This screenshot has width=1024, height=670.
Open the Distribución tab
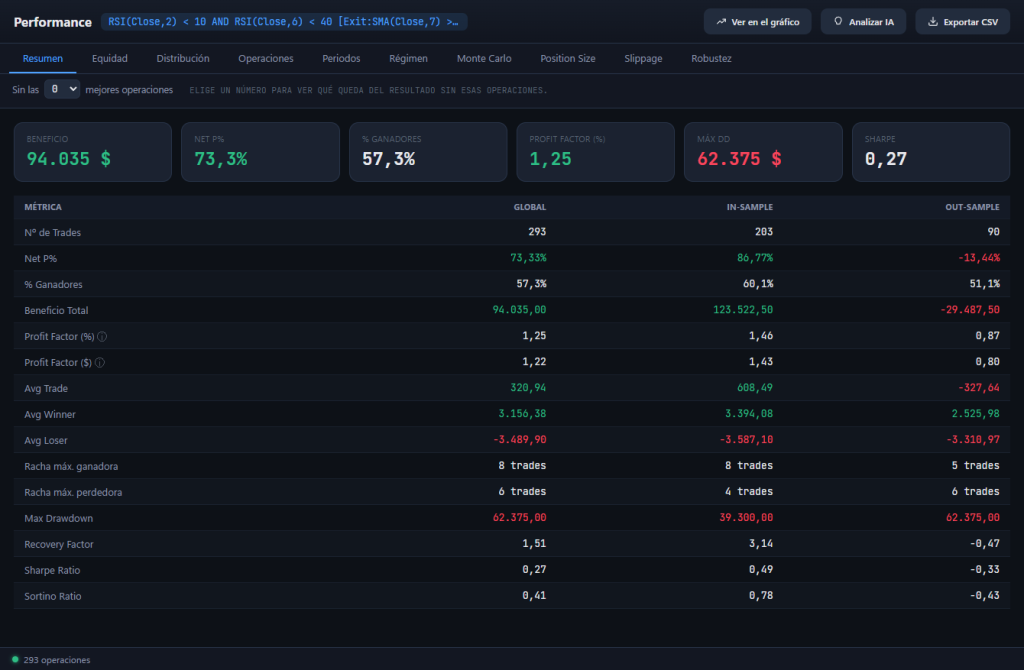[x=183, y=58]
